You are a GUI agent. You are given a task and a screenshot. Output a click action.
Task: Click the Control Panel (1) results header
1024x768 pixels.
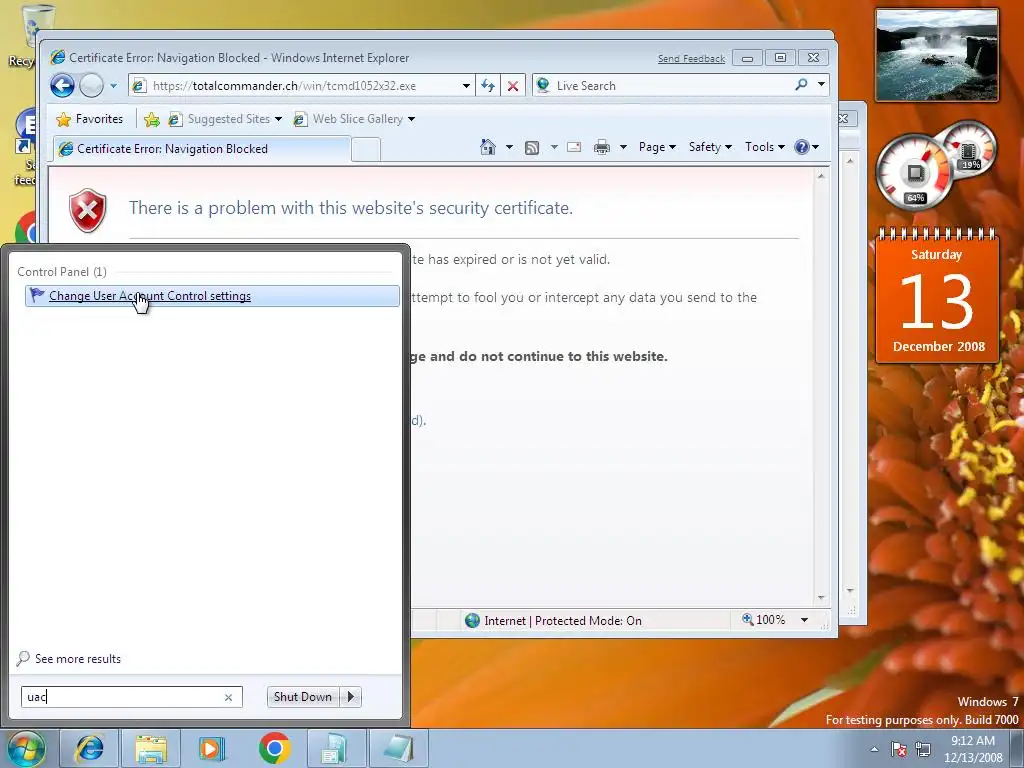[x=61, y=272]
